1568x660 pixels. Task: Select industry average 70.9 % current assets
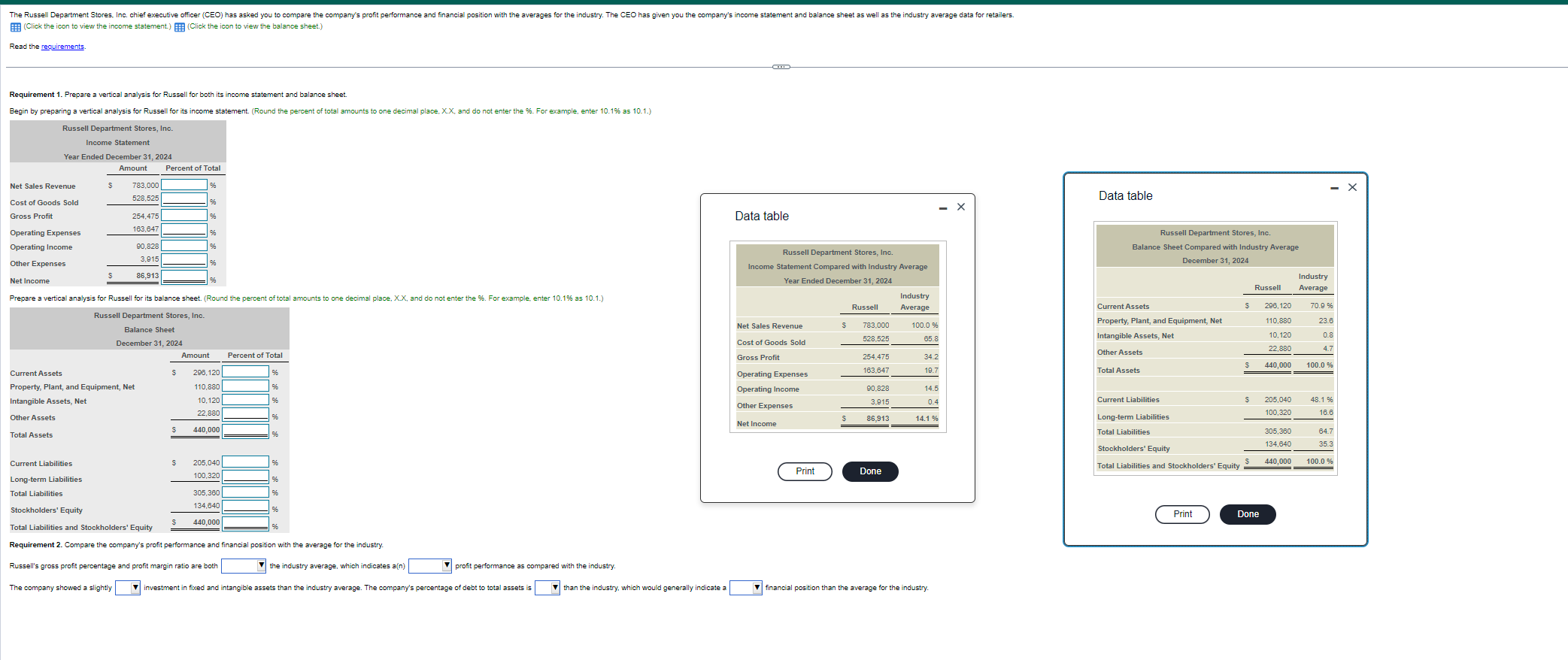point(1321,306)
